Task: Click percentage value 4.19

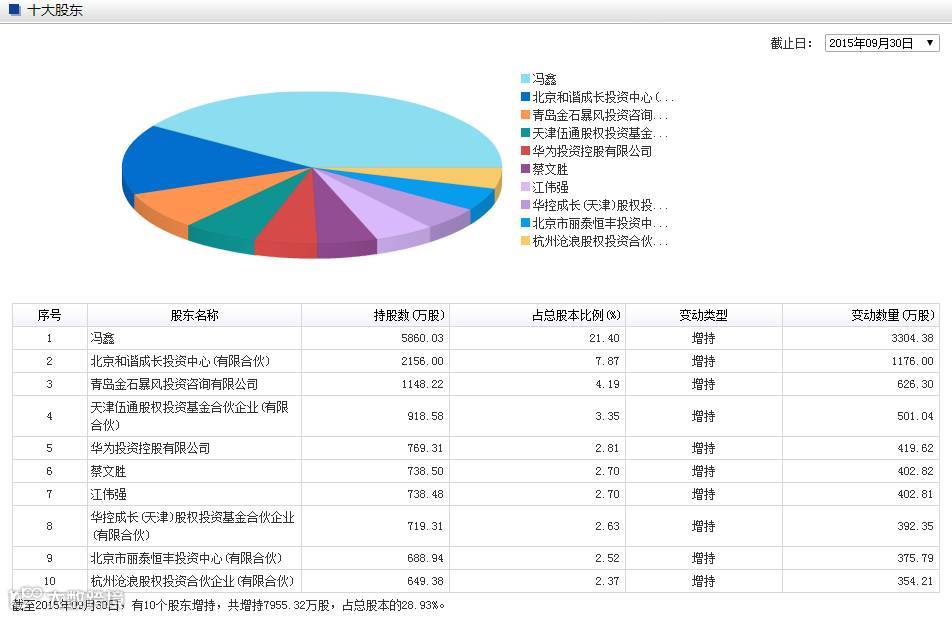Action: pos(607,384)
